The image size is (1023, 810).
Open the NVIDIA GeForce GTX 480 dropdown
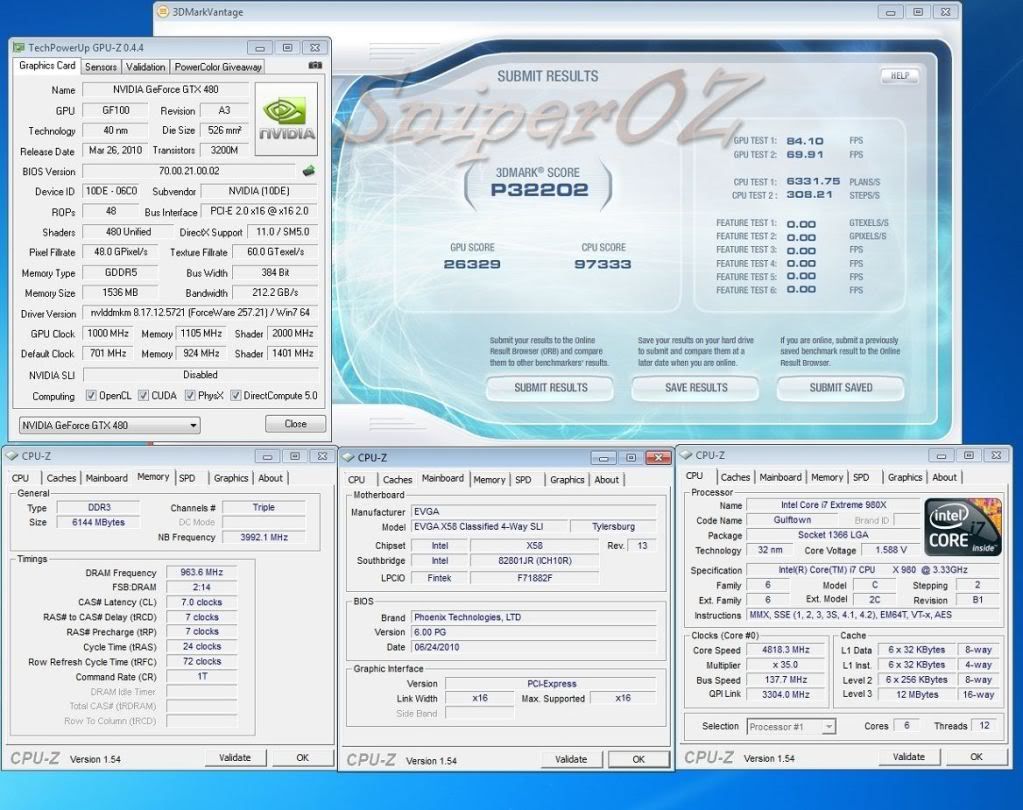108,425
